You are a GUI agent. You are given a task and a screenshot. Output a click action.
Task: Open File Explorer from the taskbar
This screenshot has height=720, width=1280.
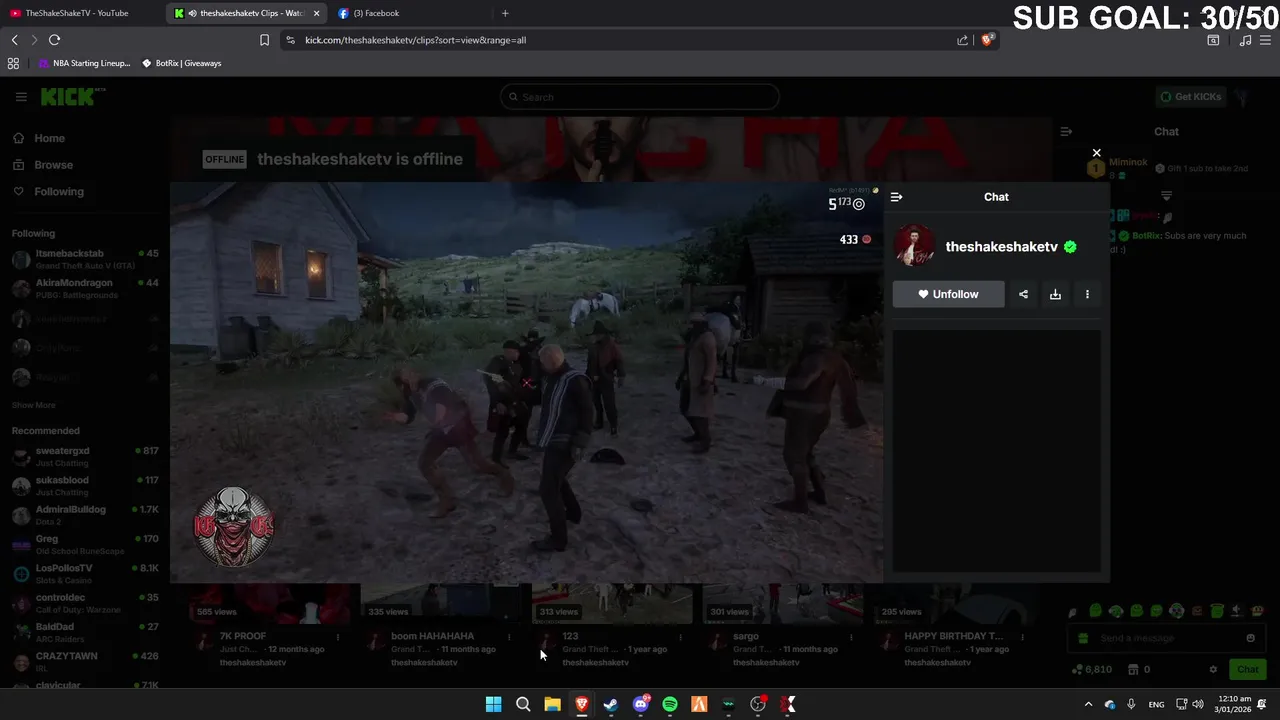click(x=552, y=704)
